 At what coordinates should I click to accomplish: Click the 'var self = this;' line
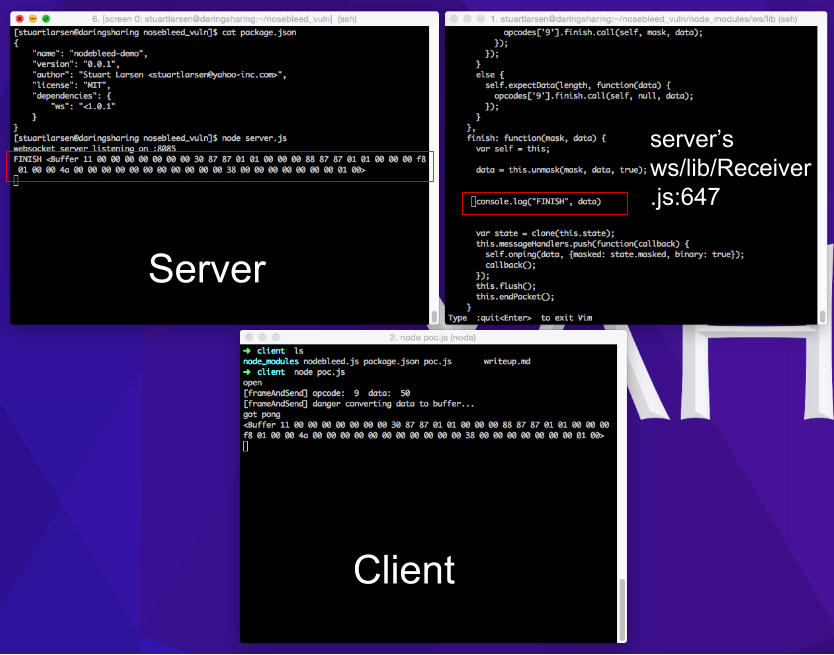point(513,148)
